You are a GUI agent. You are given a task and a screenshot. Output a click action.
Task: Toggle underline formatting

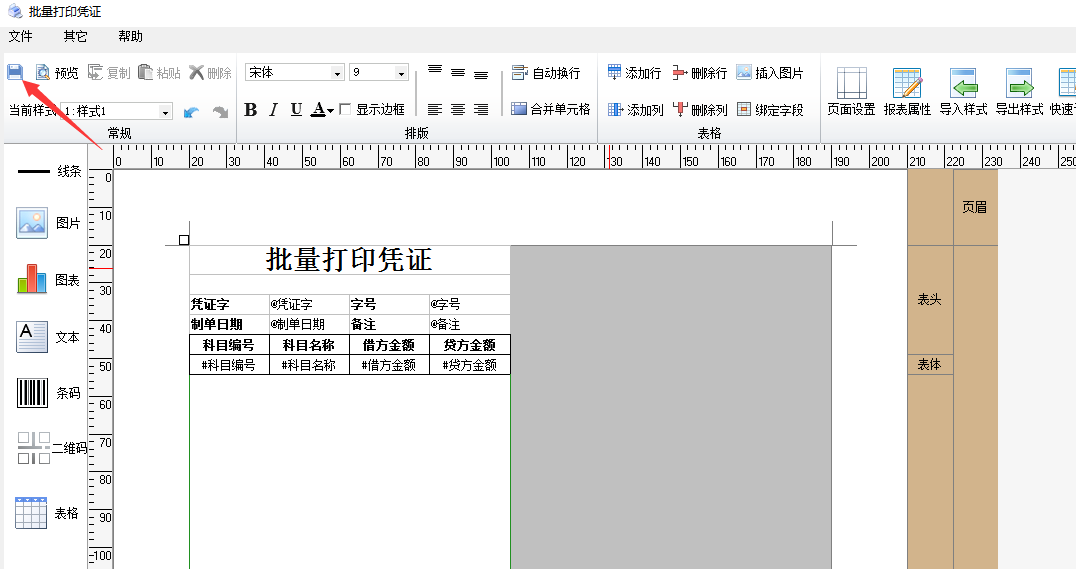point(296,110)
